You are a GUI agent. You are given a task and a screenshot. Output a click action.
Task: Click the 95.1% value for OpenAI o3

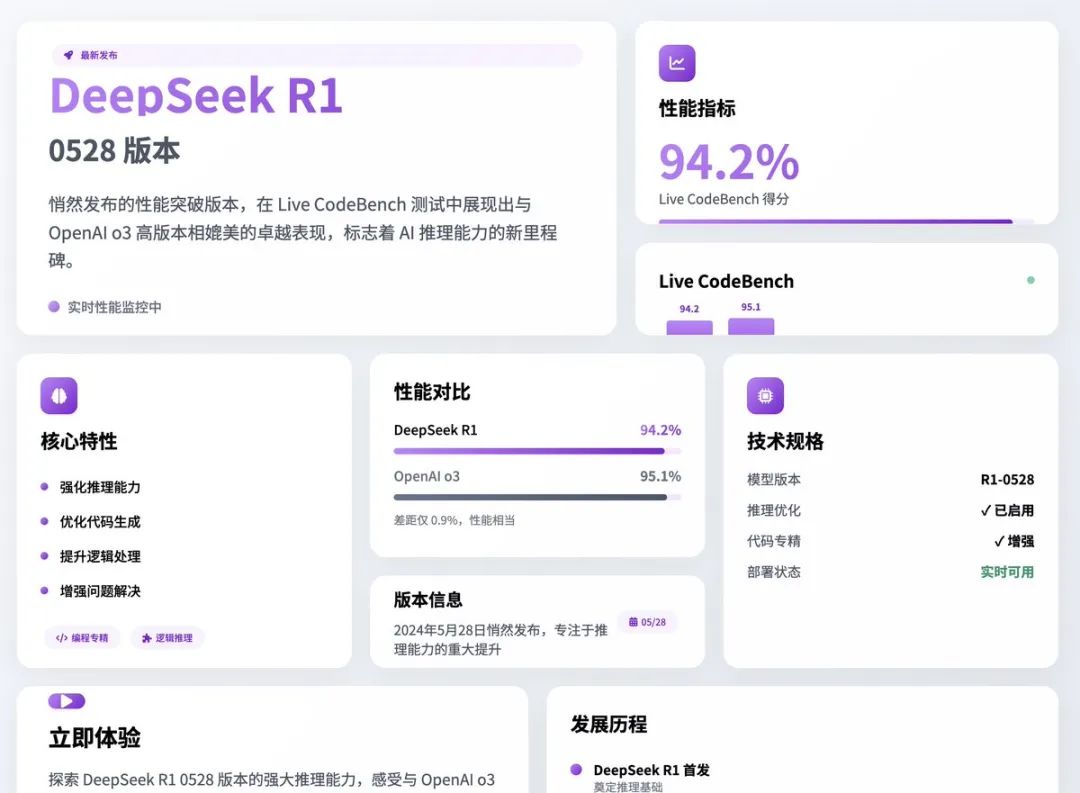[x=661, y=476]
